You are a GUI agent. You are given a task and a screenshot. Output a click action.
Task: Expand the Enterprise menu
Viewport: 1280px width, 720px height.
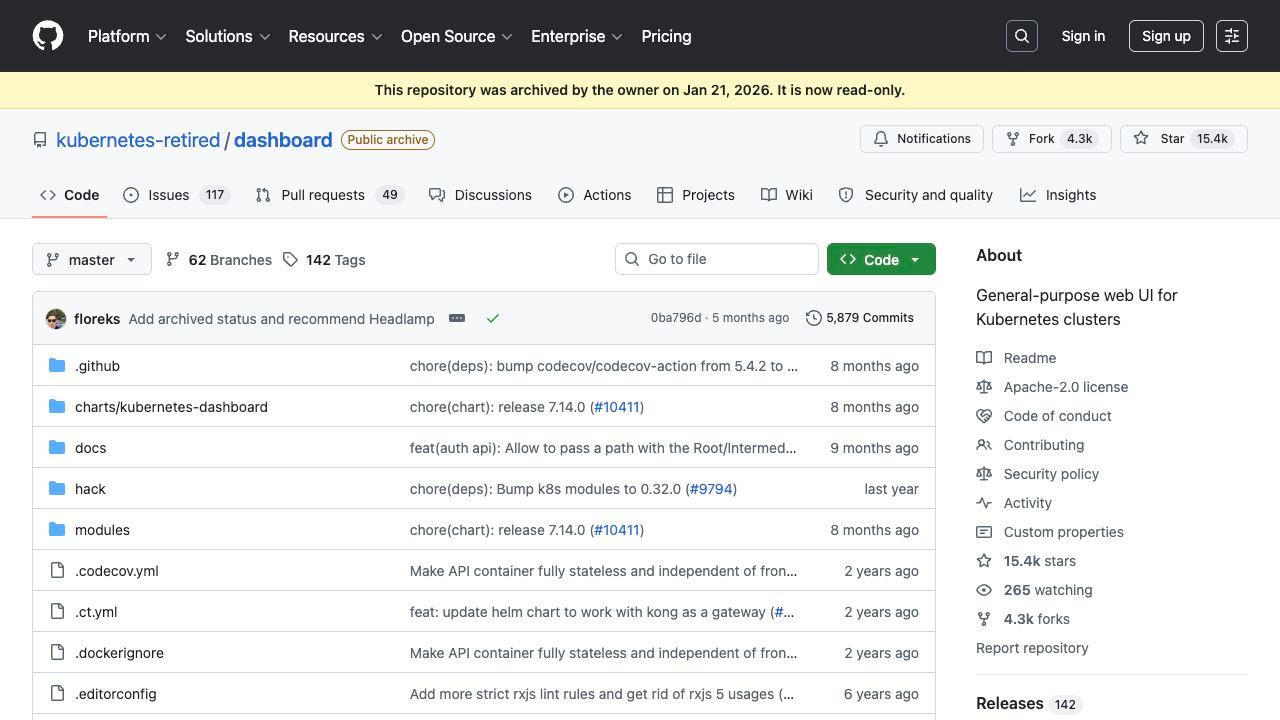pos(577,36)
